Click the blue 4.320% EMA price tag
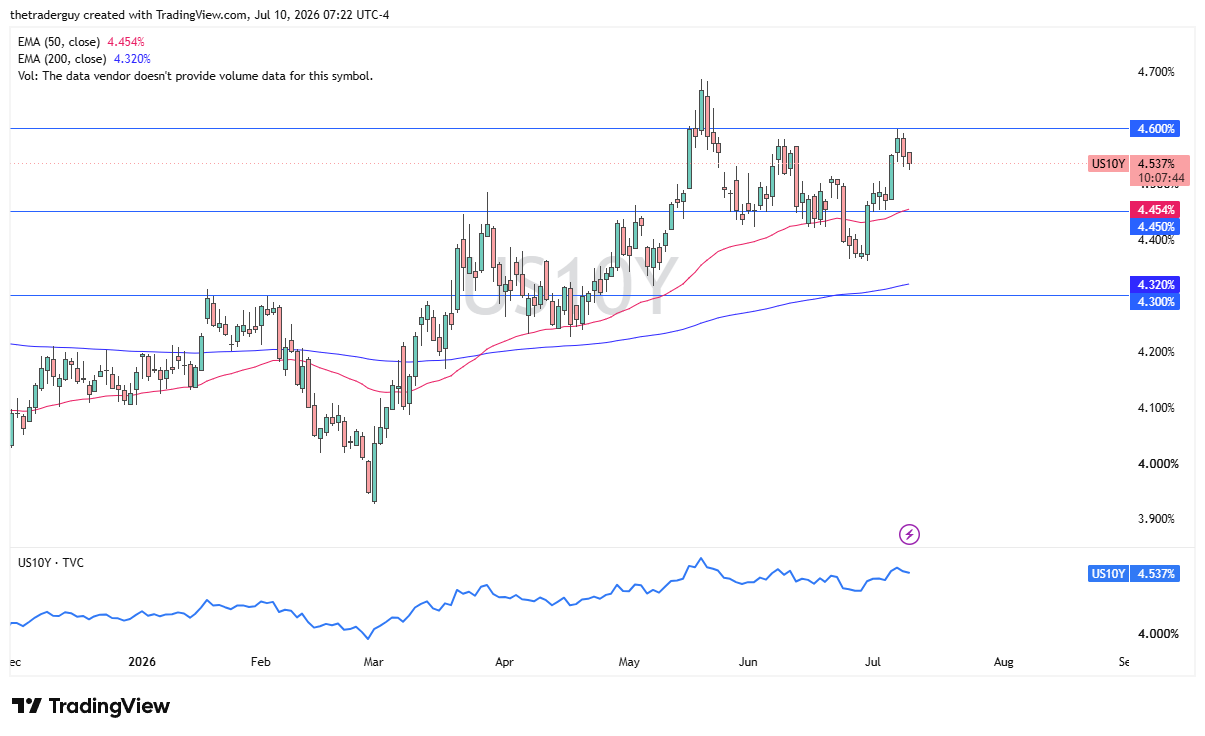The image size is (1205, 736). pyautogui.click(x=1154, y=285)
